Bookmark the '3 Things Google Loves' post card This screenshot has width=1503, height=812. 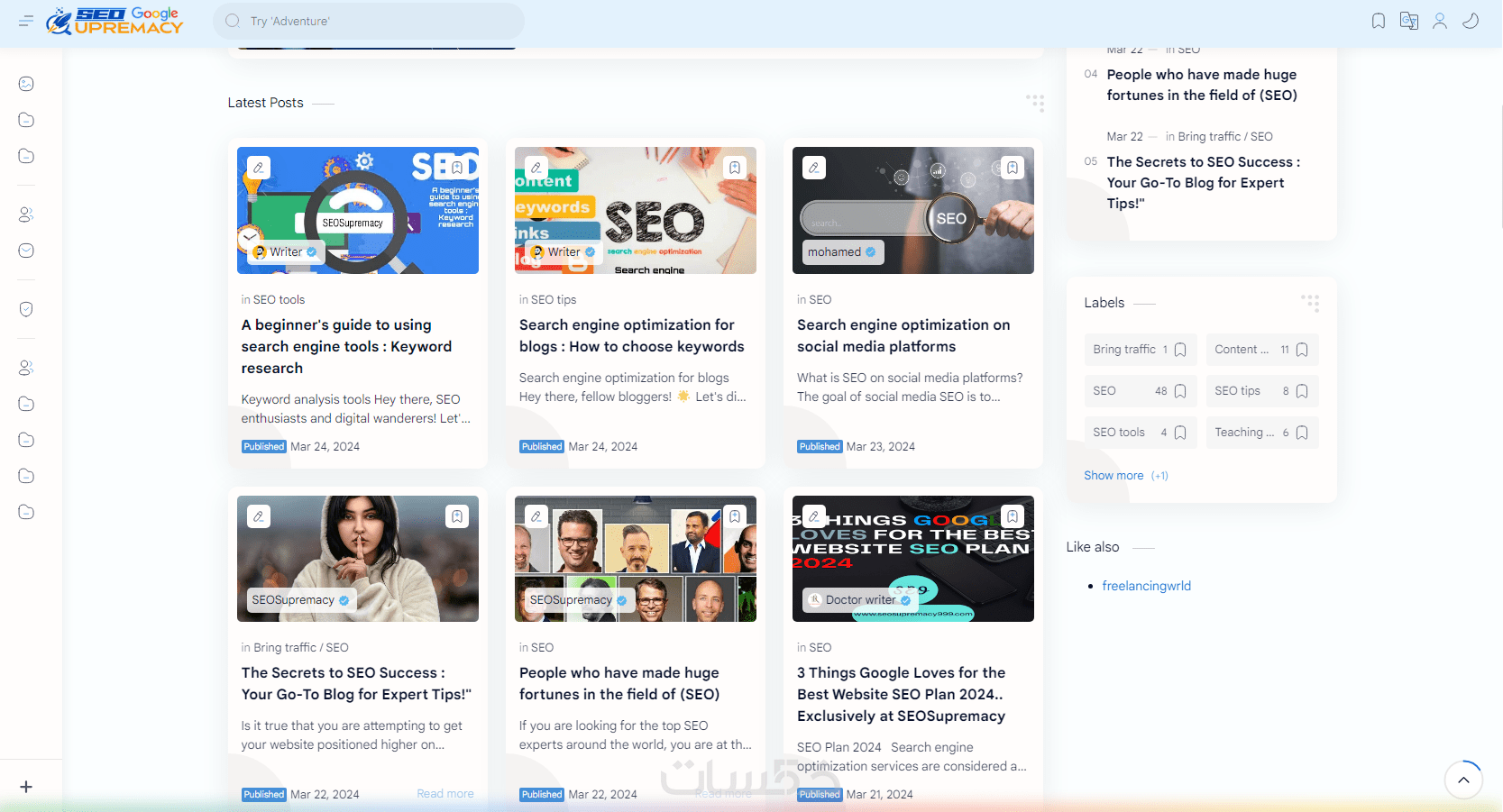1013,516
